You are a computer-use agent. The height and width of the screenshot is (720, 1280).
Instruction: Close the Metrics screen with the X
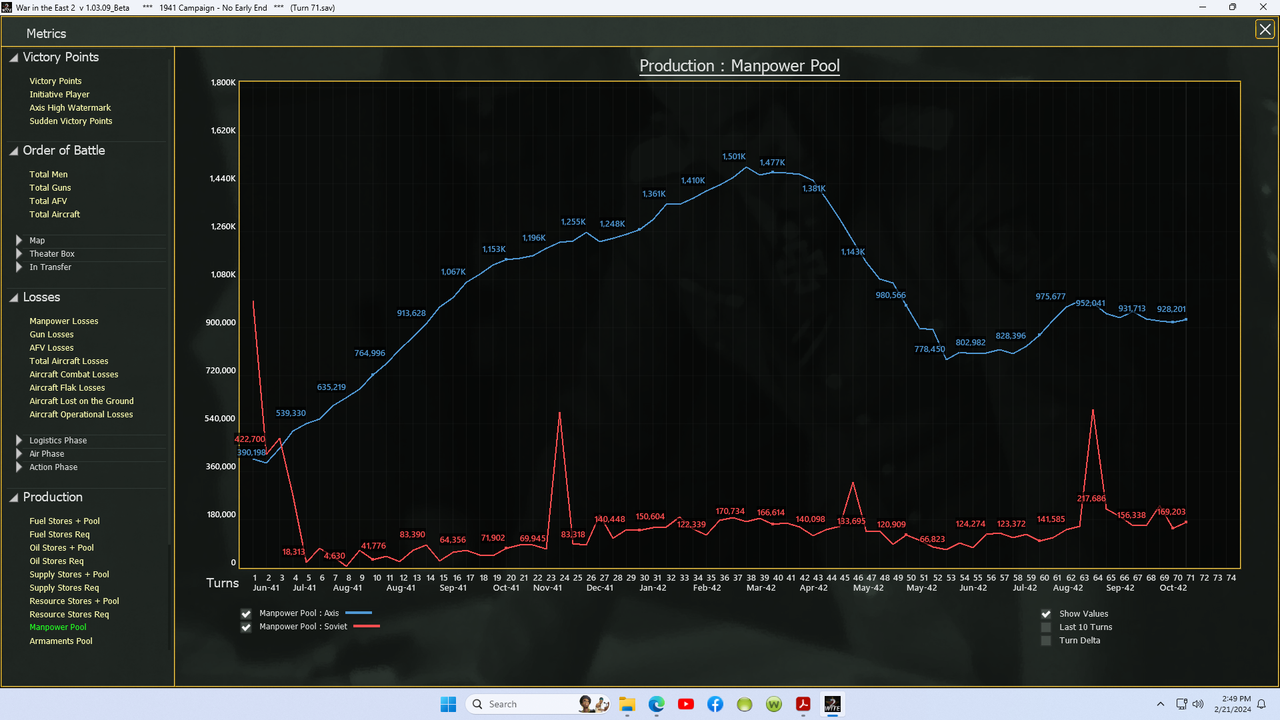pyautogui.click(x=1265, y=30)
